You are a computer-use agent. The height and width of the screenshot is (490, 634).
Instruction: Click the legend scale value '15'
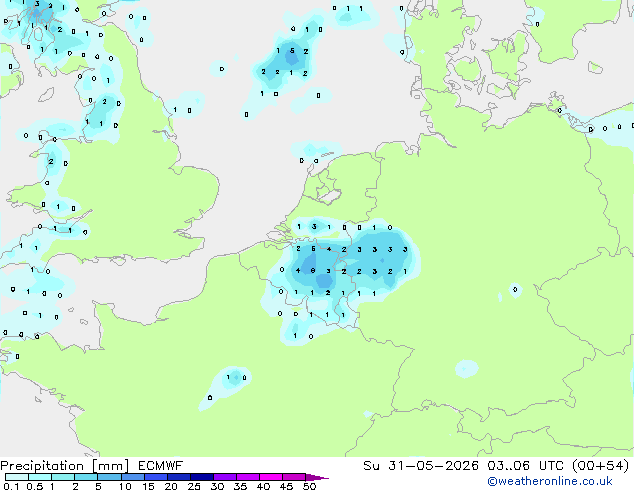[148, 486]
